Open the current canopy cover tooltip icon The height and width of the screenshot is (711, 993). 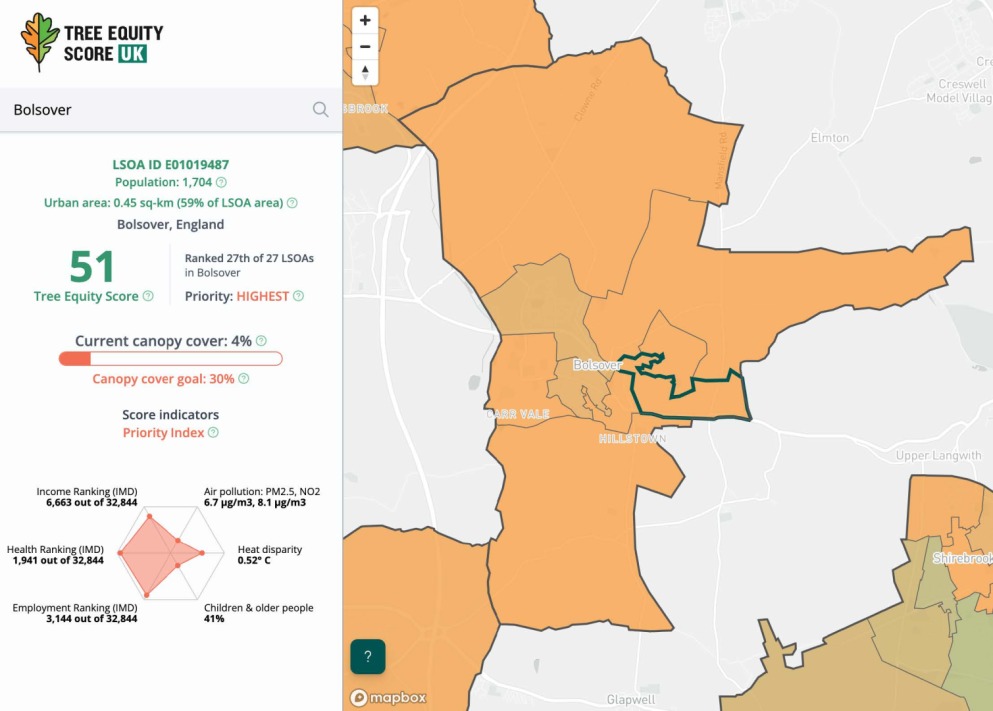pos(259,341)
